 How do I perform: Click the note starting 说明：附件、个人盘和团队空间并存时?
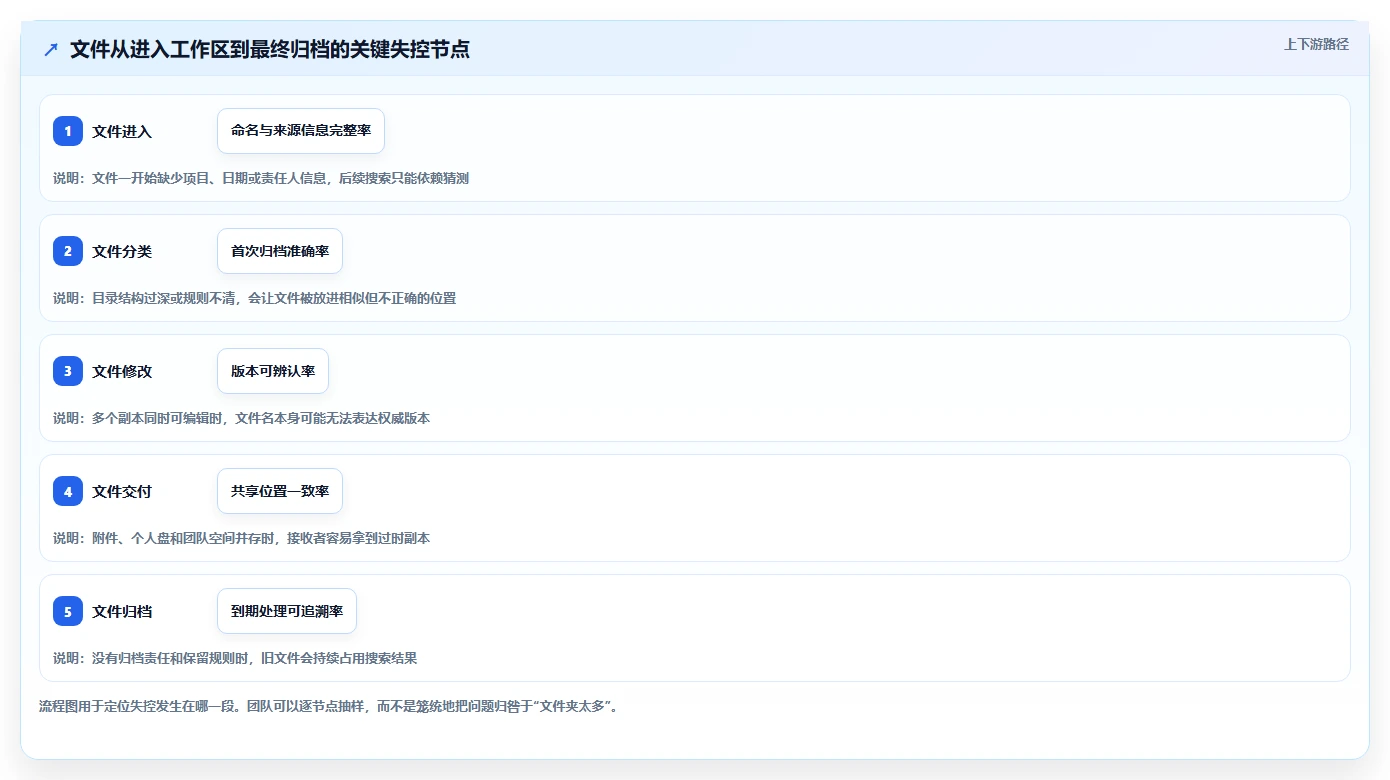pos(242,538)
